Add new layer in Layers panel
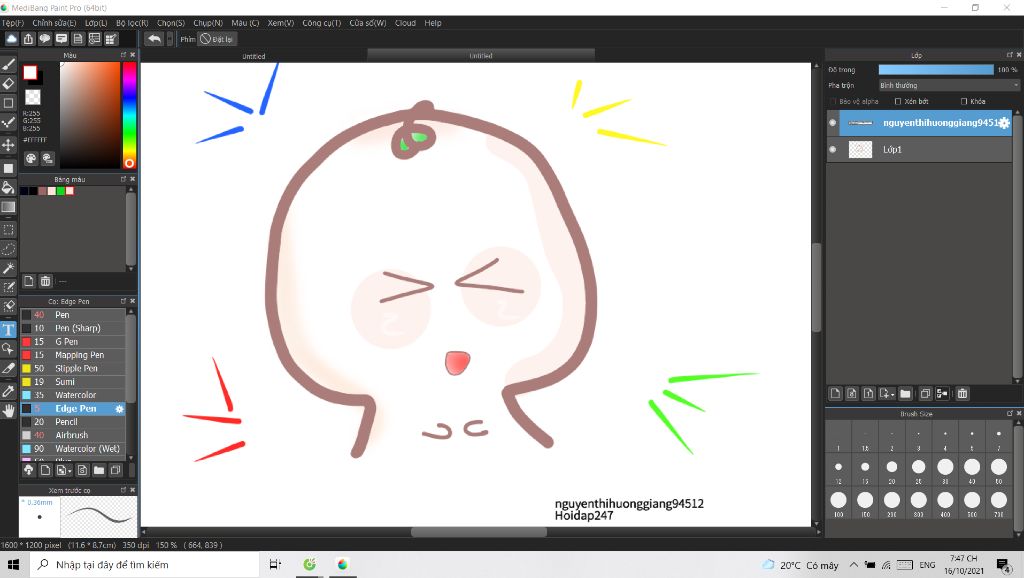 (835, 393)
